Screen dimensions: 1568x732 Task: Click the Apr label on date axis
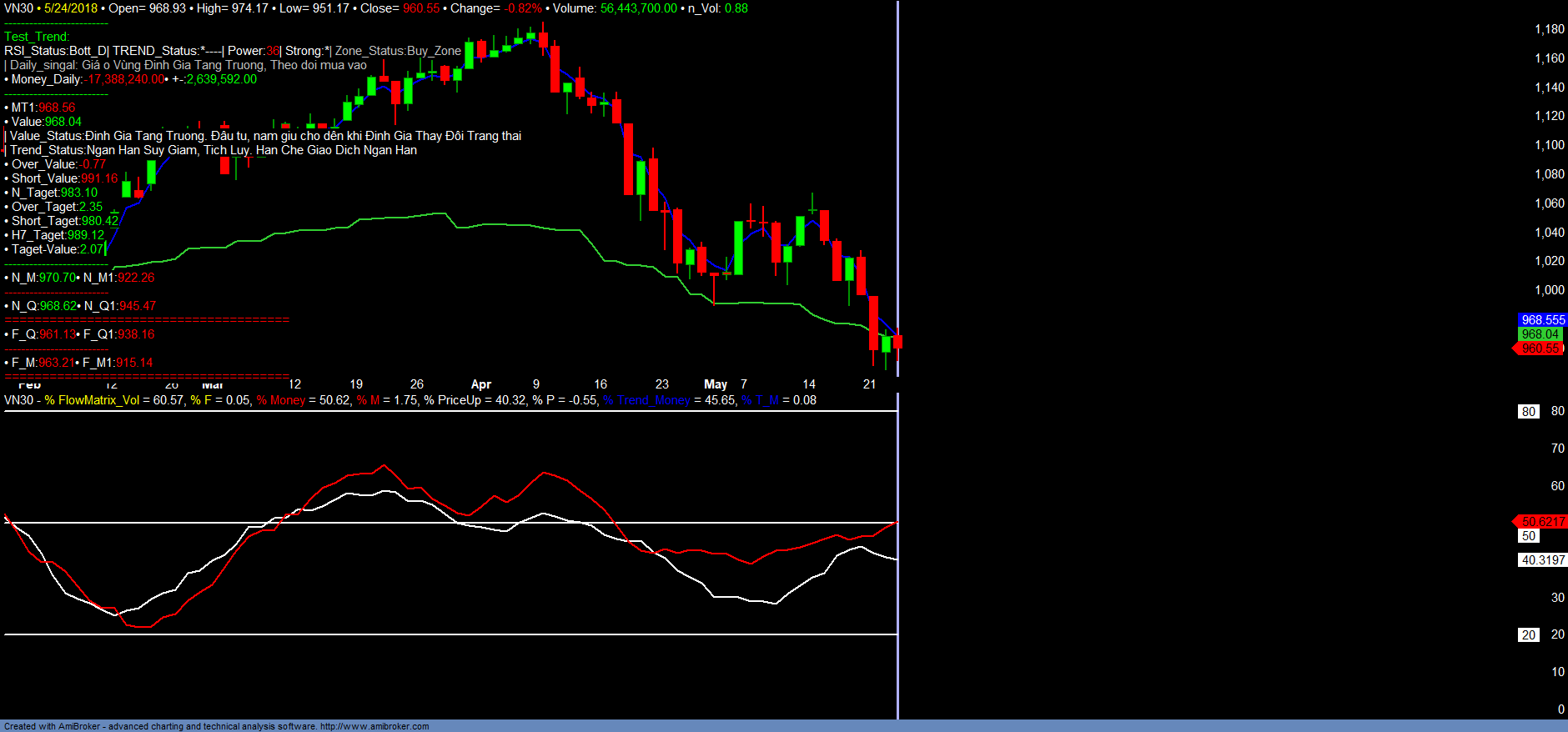tap(480, 384)
